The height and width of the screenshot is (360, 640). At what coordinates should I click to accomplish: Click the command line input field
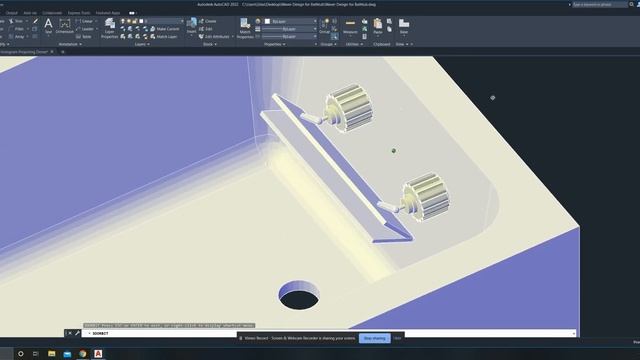click(x=329, y=333)
